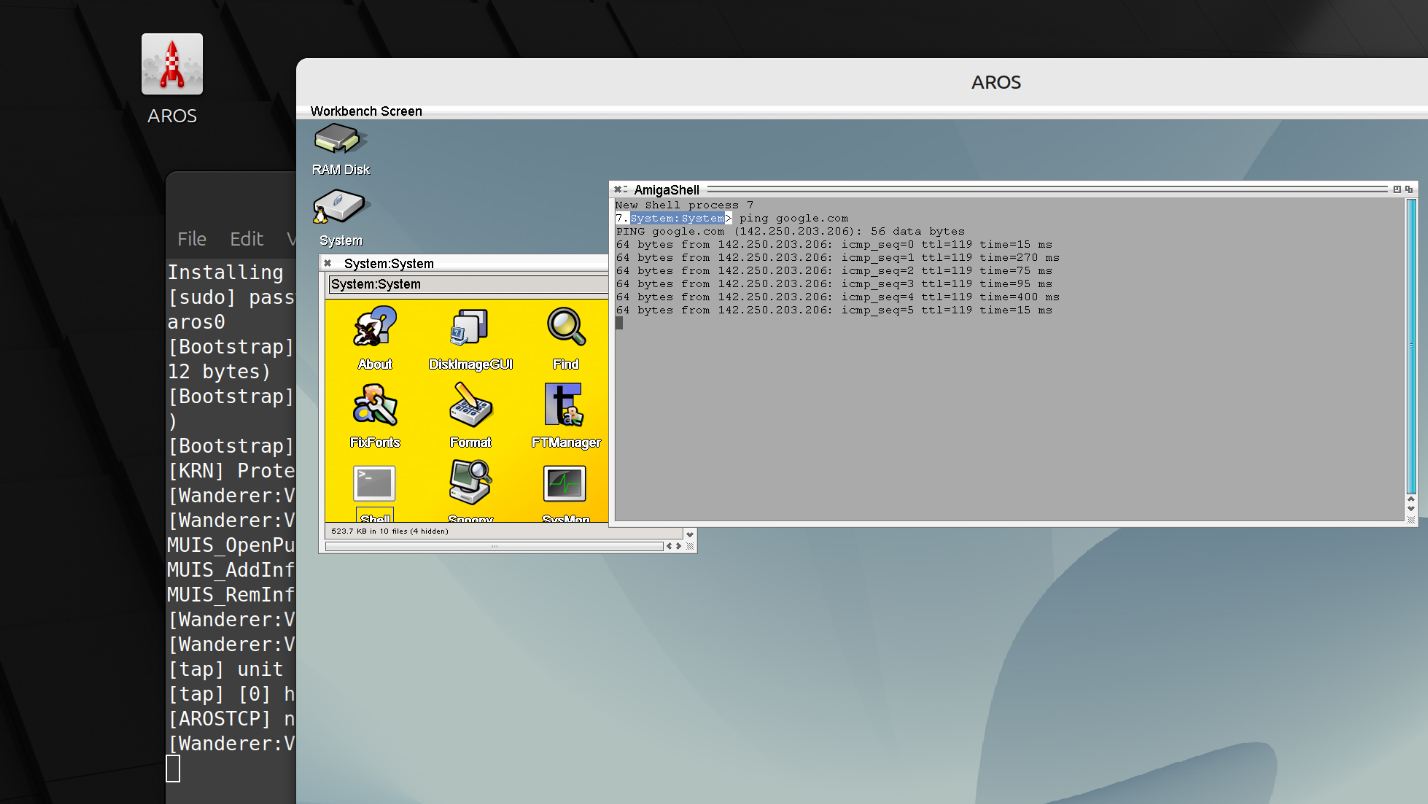Image resolution: width=1428 pixels, height=804 pixels.
Task: Open the Edit menu in terminal window
Action: [246, 238]
